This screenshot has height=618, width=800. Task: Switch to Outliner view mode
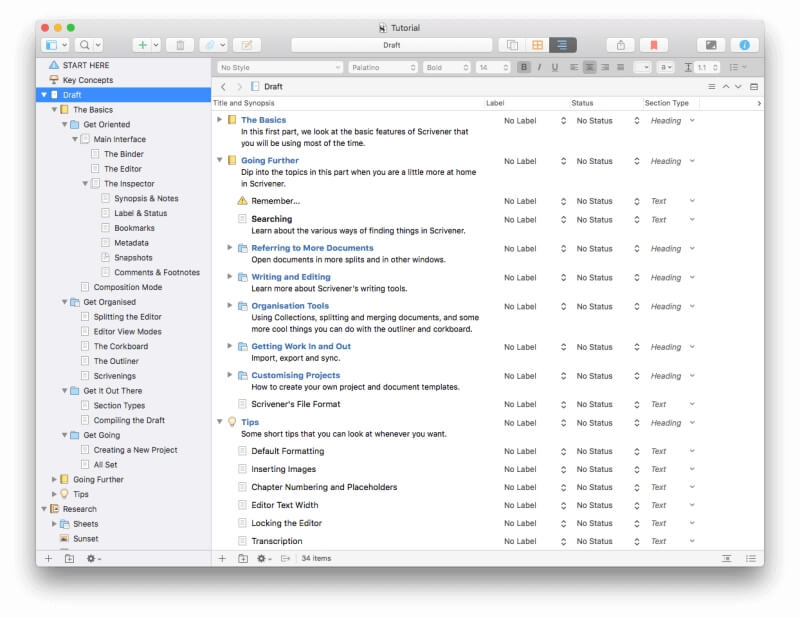(x=562, y=45)
